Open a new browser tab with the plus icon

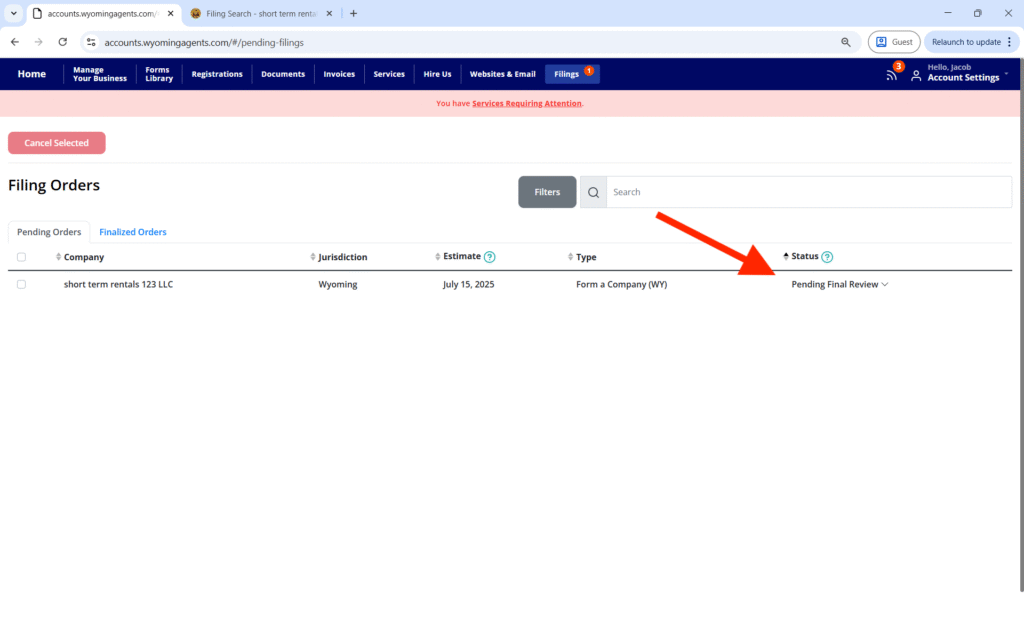tap(353, 13)
